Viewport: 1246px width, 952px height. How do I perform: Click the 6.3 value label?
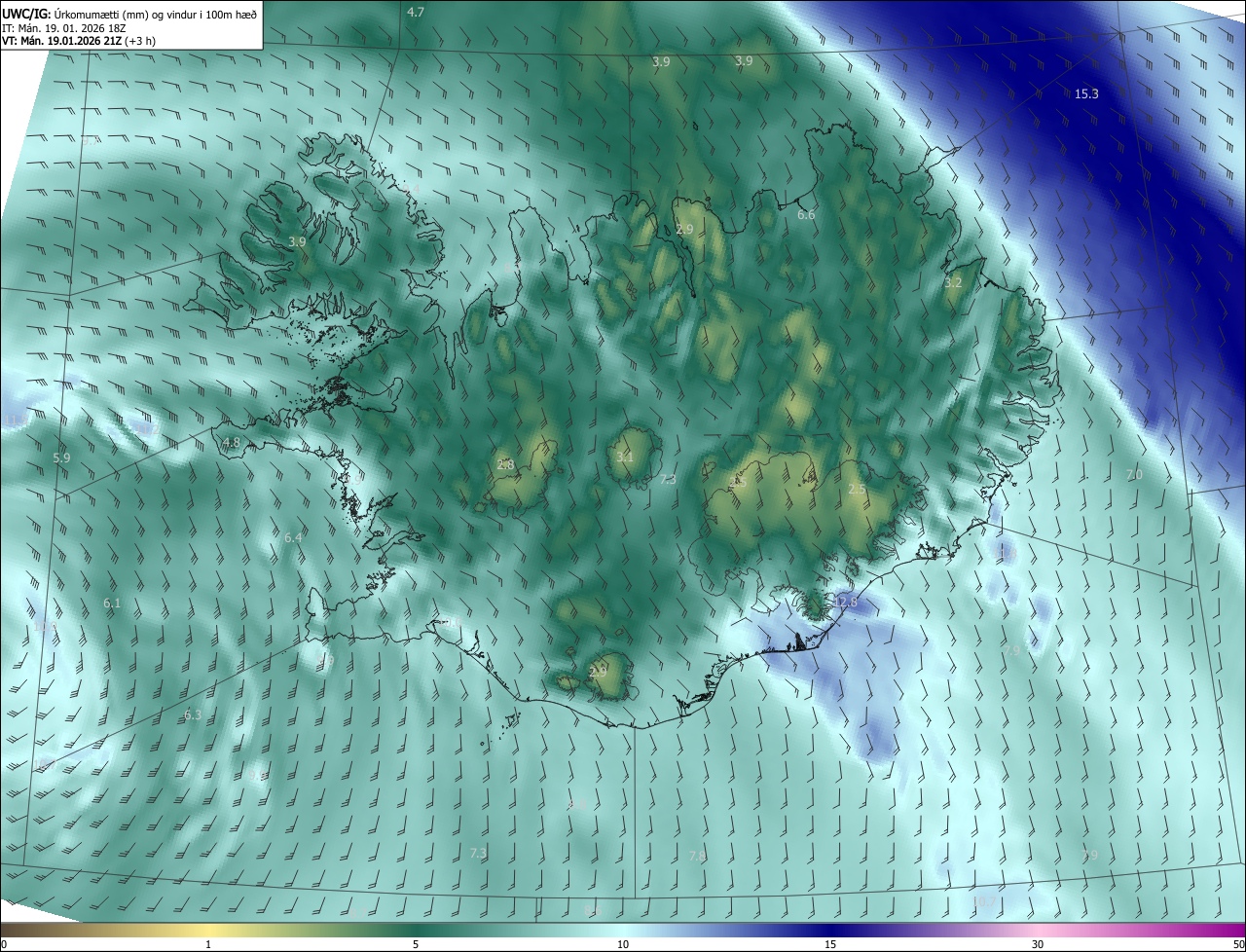(x=193, y=714)
